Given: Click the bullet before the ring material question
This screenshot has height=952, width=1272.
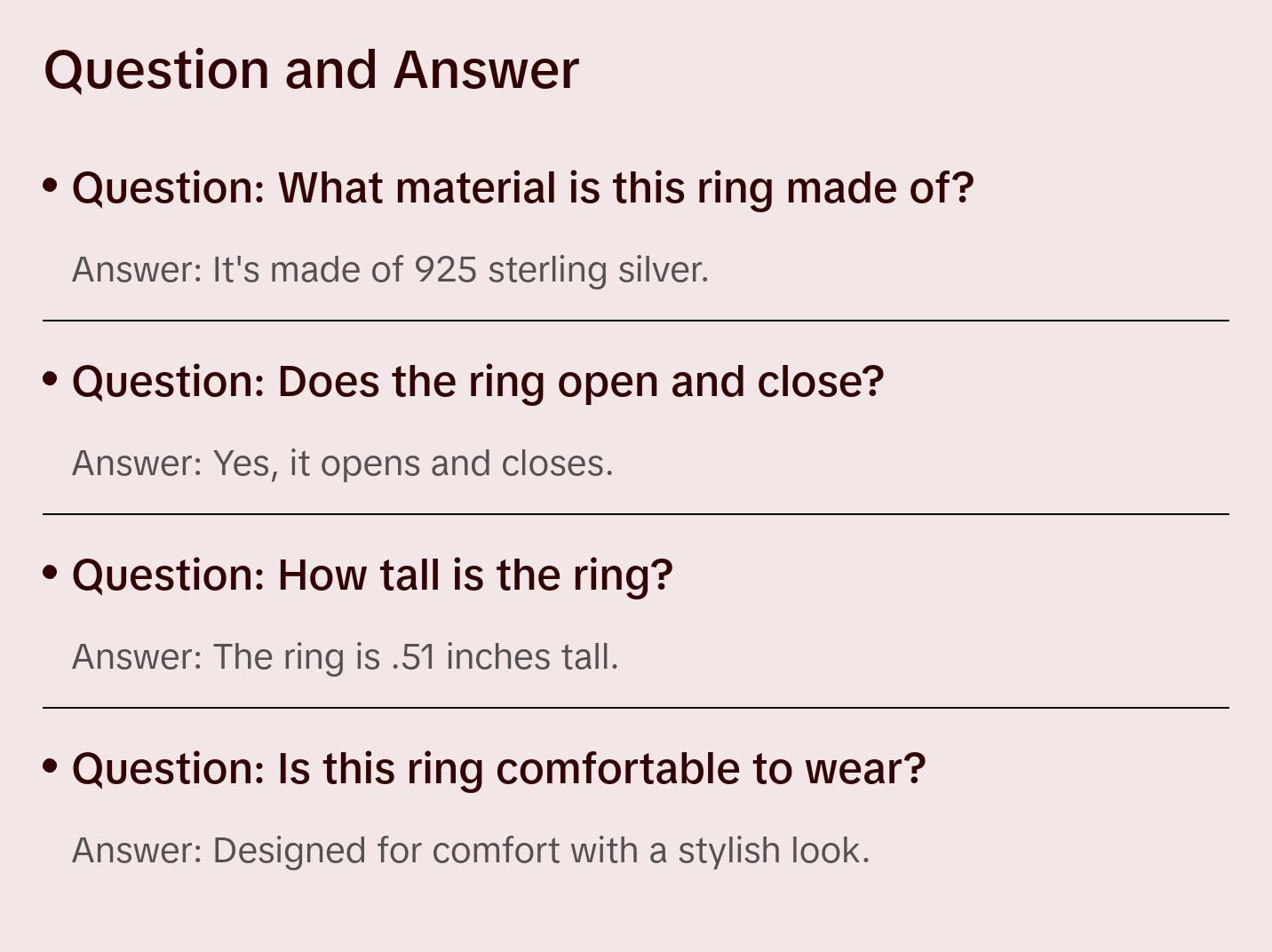Looking at the screenshot, I should pos(51,186).
